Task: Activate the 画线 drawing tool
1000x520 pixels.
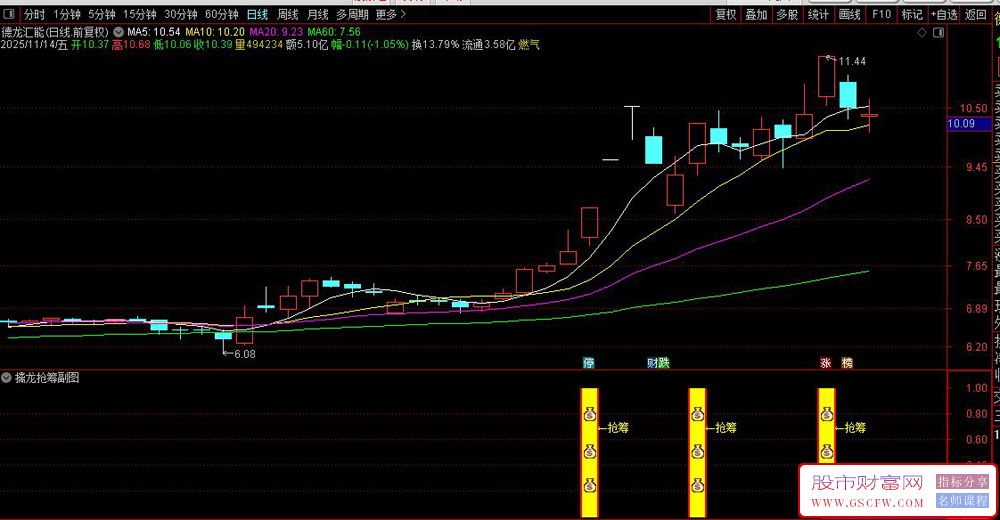Action: coord(849,14)
